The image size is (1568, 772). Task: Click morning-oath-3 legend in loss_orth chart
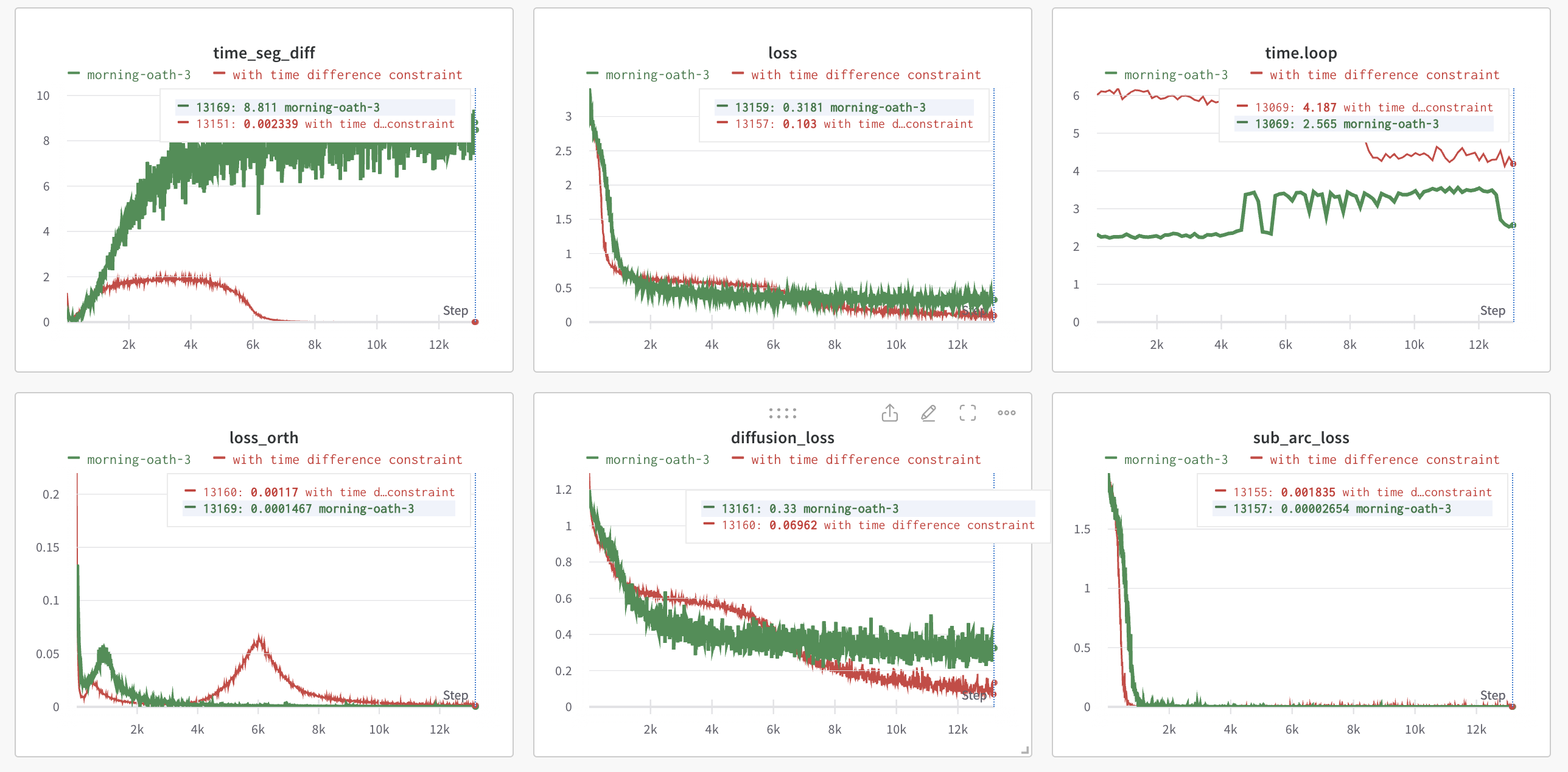[x=130, y=460]
